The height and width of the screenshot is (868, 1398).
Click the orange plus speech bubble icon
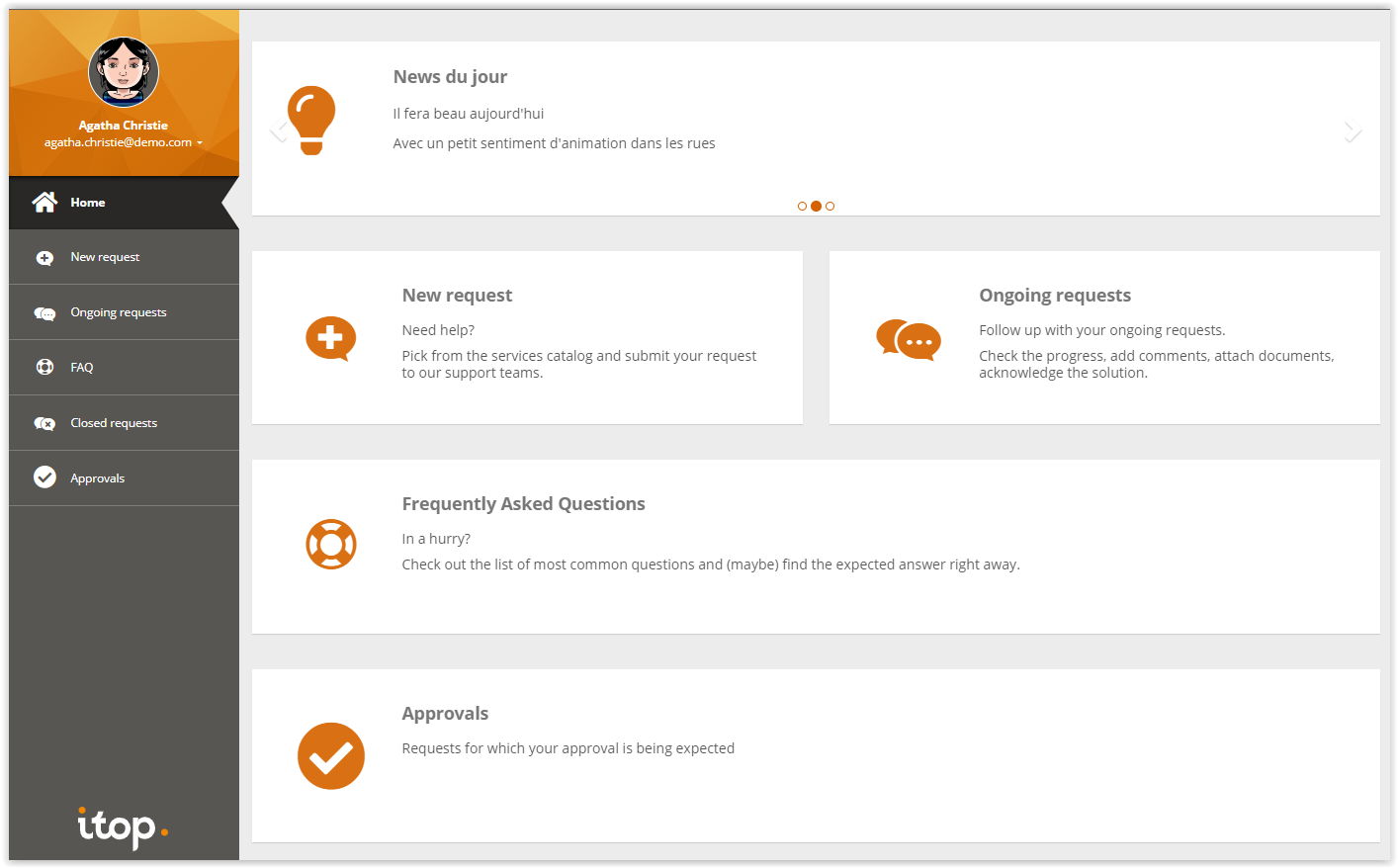330,339
